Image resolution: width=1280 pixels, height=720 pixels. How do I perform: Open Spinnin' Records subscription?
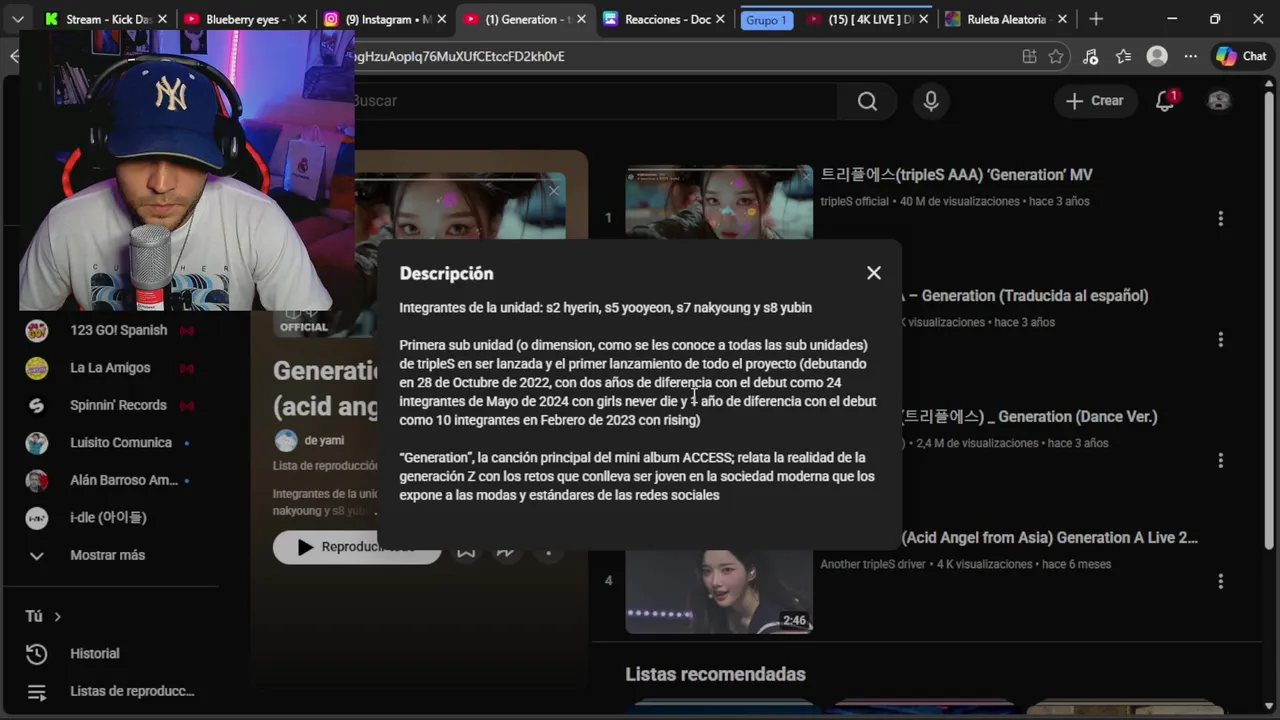[x=110, y=405]
